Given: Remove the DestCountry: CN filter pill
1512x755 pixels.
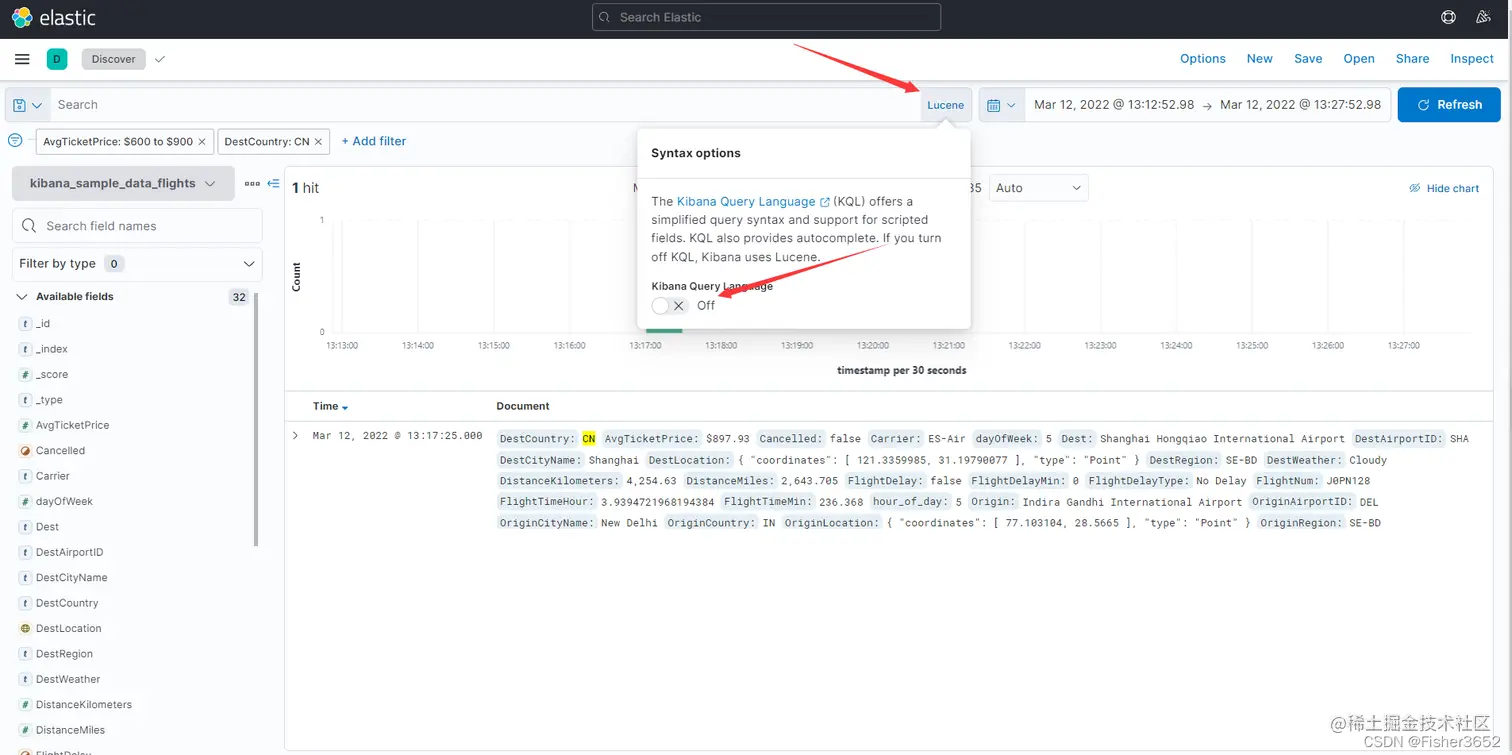Looking at the screenshot, I should pyautogui.click(x=319, y=142).
